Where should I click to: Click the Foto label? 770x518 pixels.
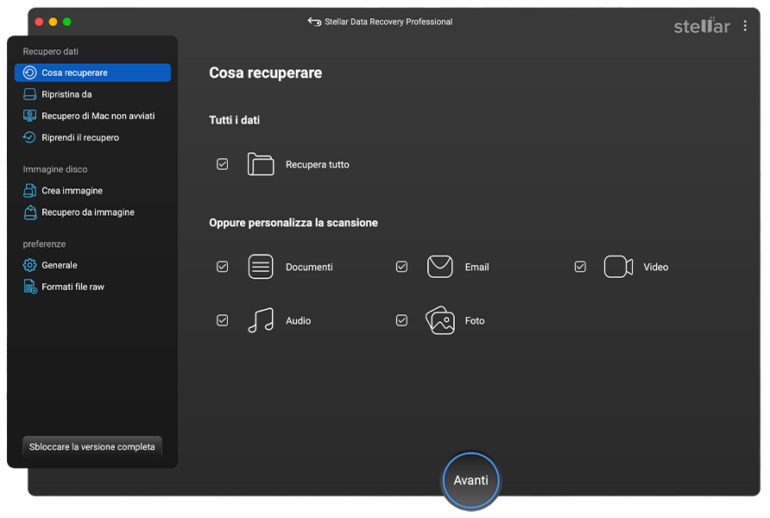pos(474,321)
